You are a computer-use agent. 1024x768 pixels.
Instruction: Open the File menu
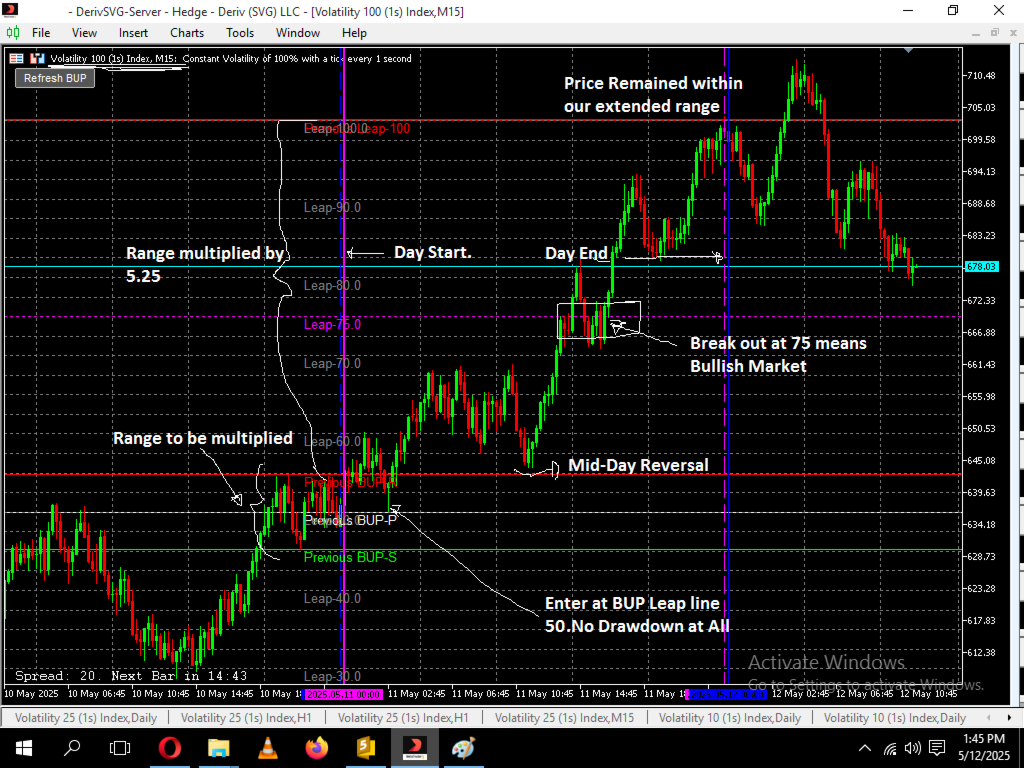[40, 33]
